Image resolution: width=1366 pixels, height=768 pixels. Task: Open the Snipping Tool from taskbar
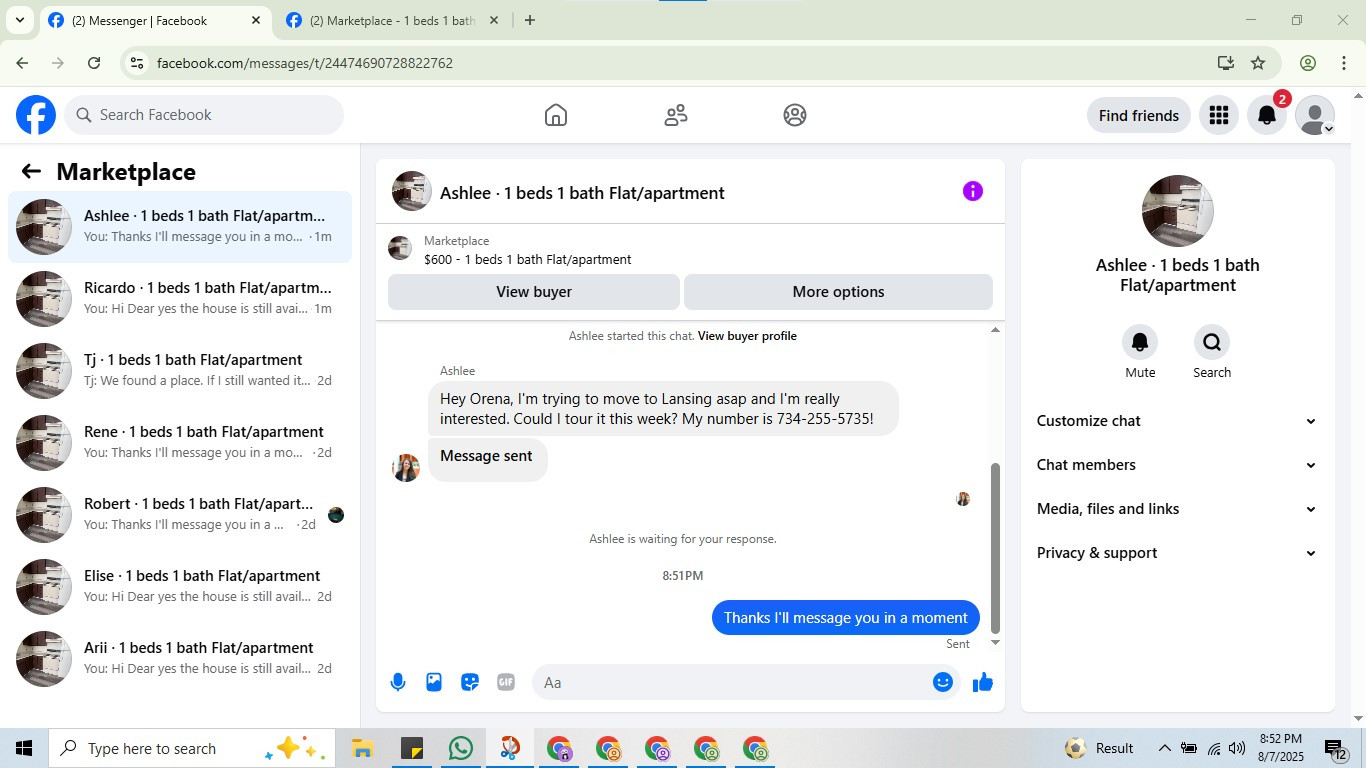tap(510, 748)
